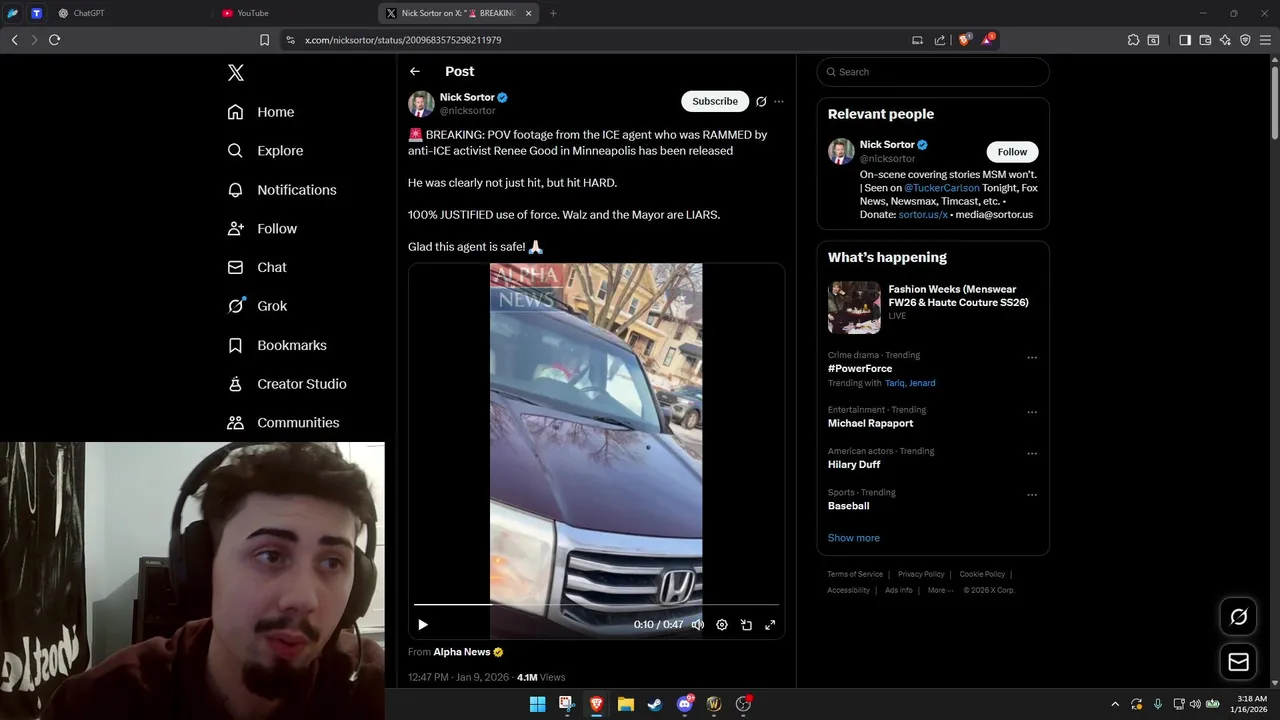Open the post's more options menu

779,101
